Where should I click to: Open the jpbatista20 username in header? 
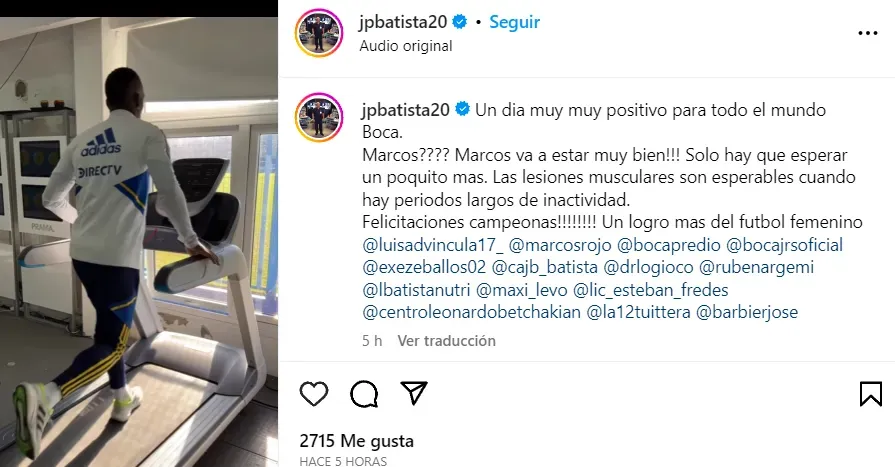click(403, 22)
